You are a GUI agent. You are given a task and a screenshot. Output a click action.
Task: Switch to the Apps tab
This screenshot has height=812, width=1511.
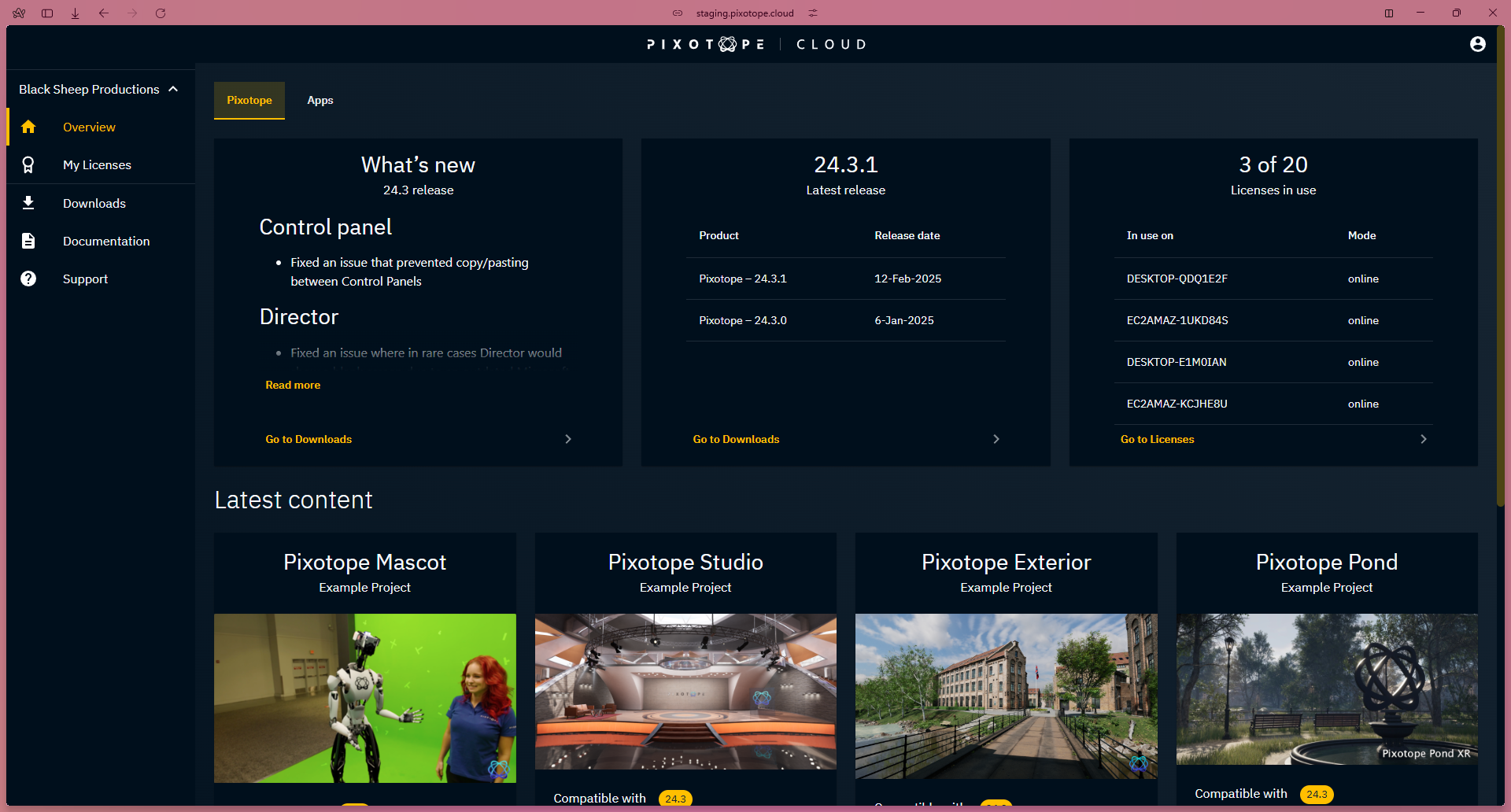pos(320,100)
